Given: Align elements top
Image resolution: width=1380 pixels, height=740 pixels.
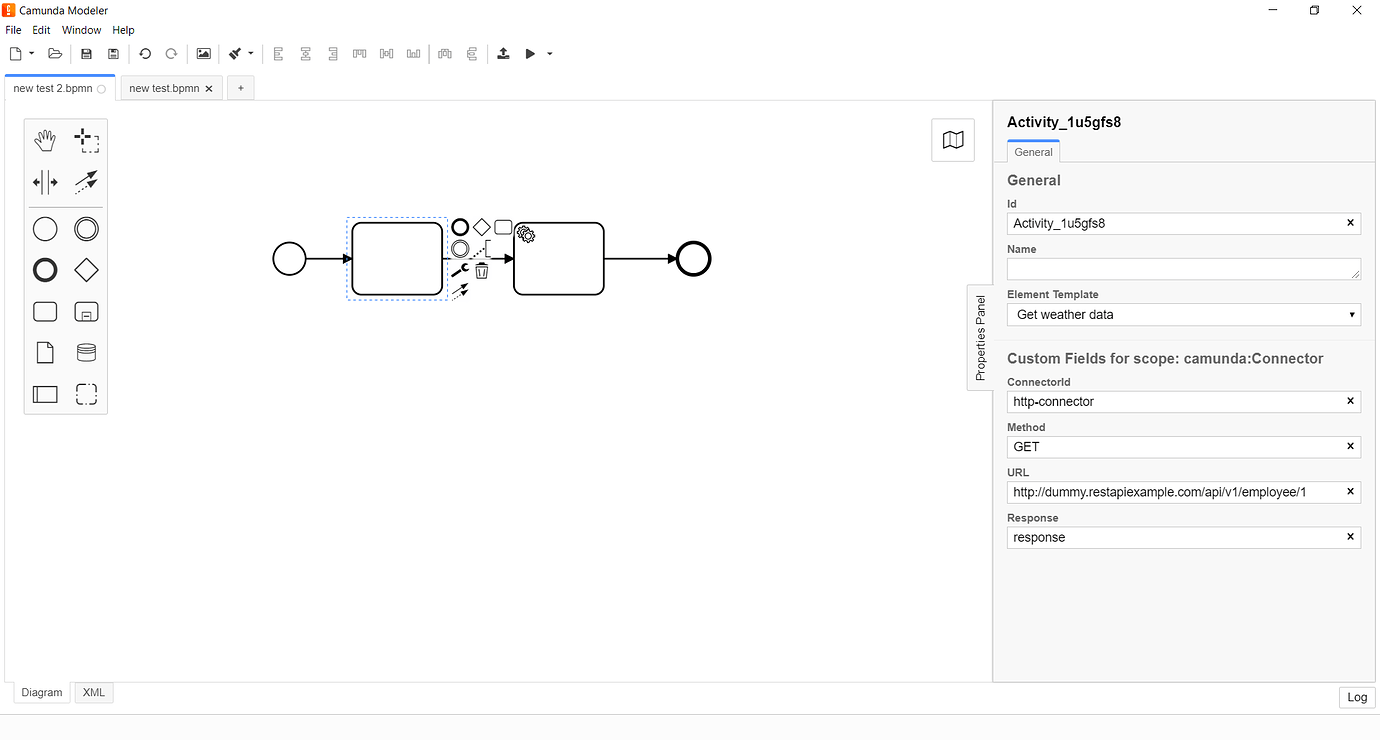Looking at the screenshot, I should 360,54.
